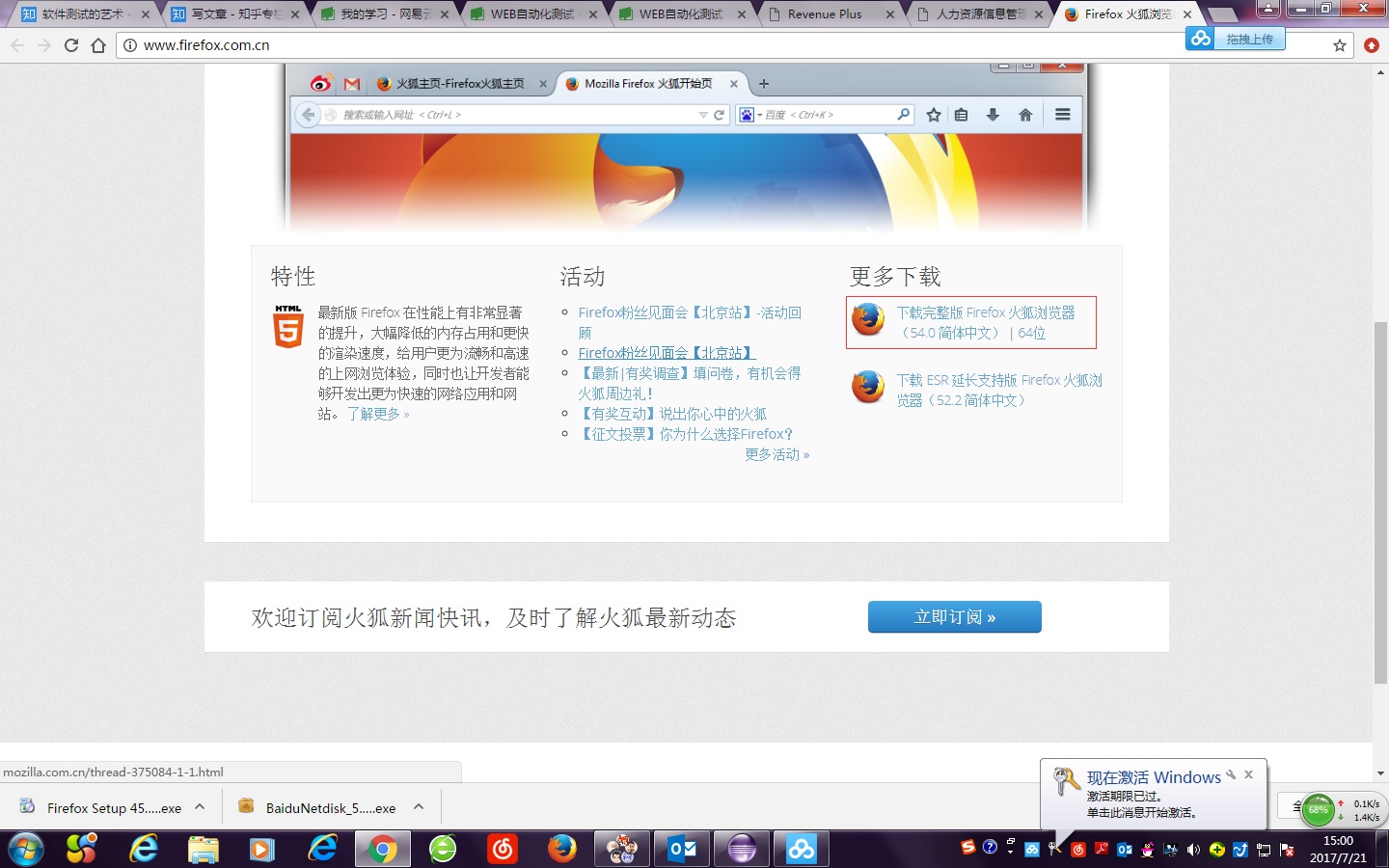1389x868 pixels.
Task: Click the Firefox icon beside 下载完整版
Action: pos(868,319)
